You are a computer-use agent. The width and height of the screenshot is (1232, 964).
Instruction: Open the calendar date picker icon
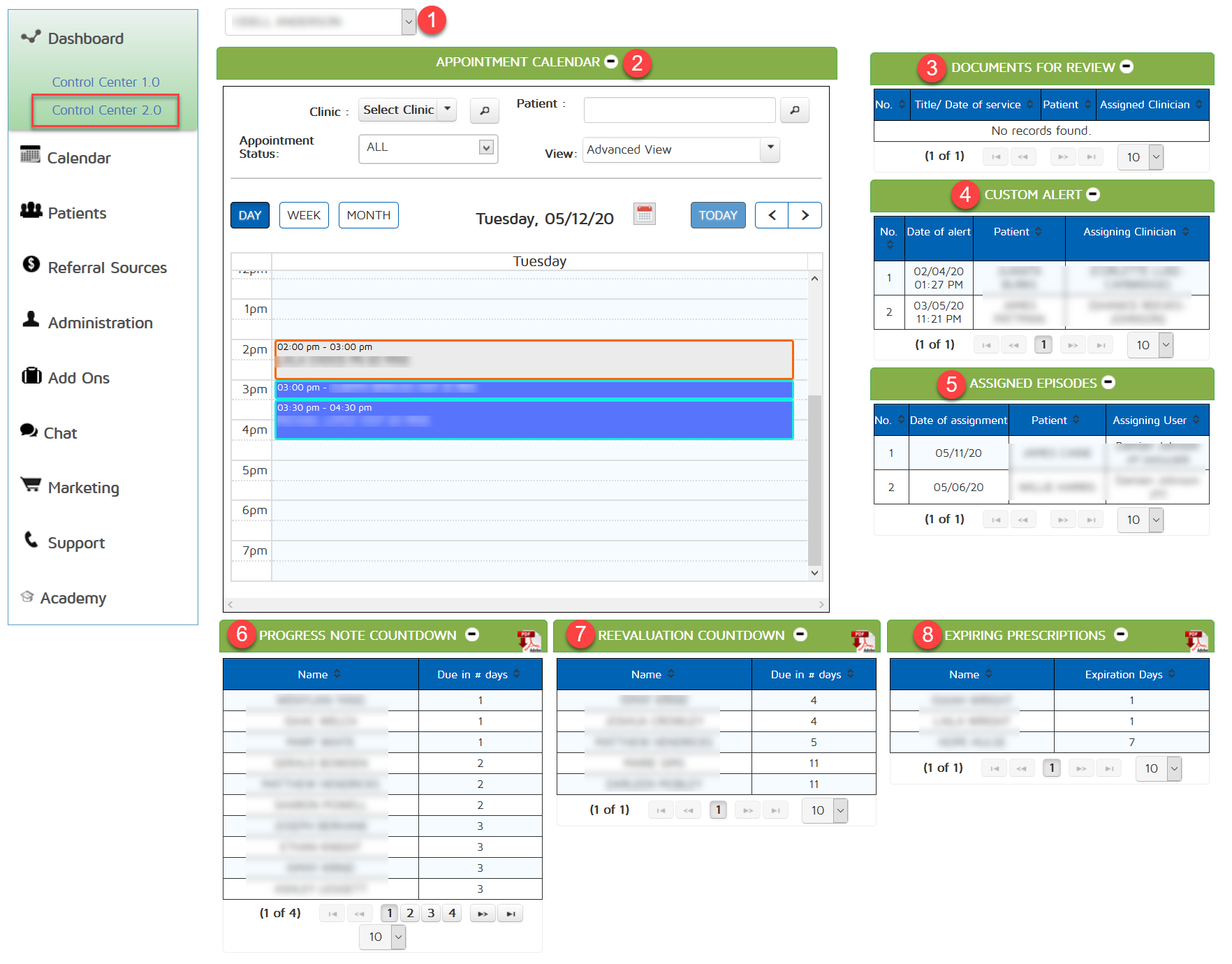point(644,214)
